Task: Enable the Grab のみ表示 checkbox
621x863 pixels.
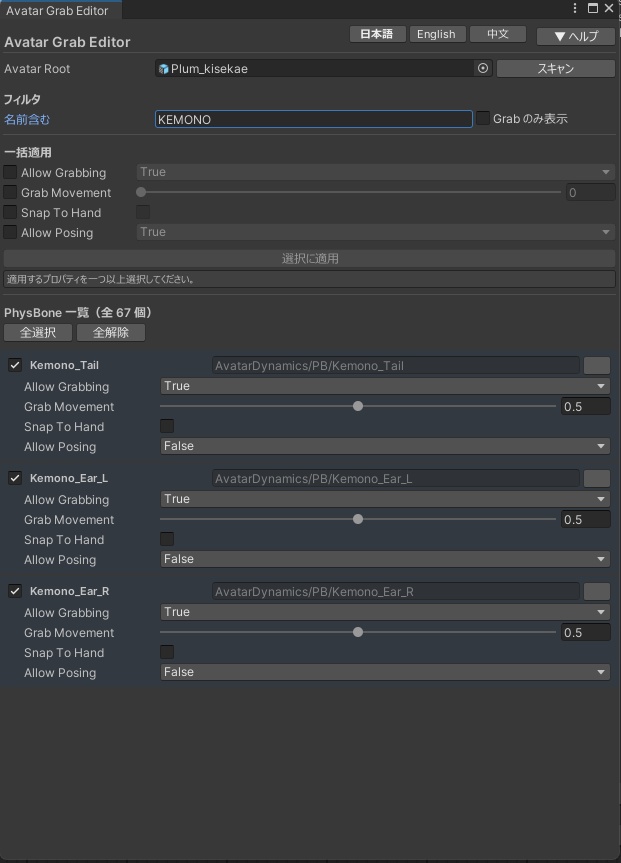Action: tap(483, 118)
